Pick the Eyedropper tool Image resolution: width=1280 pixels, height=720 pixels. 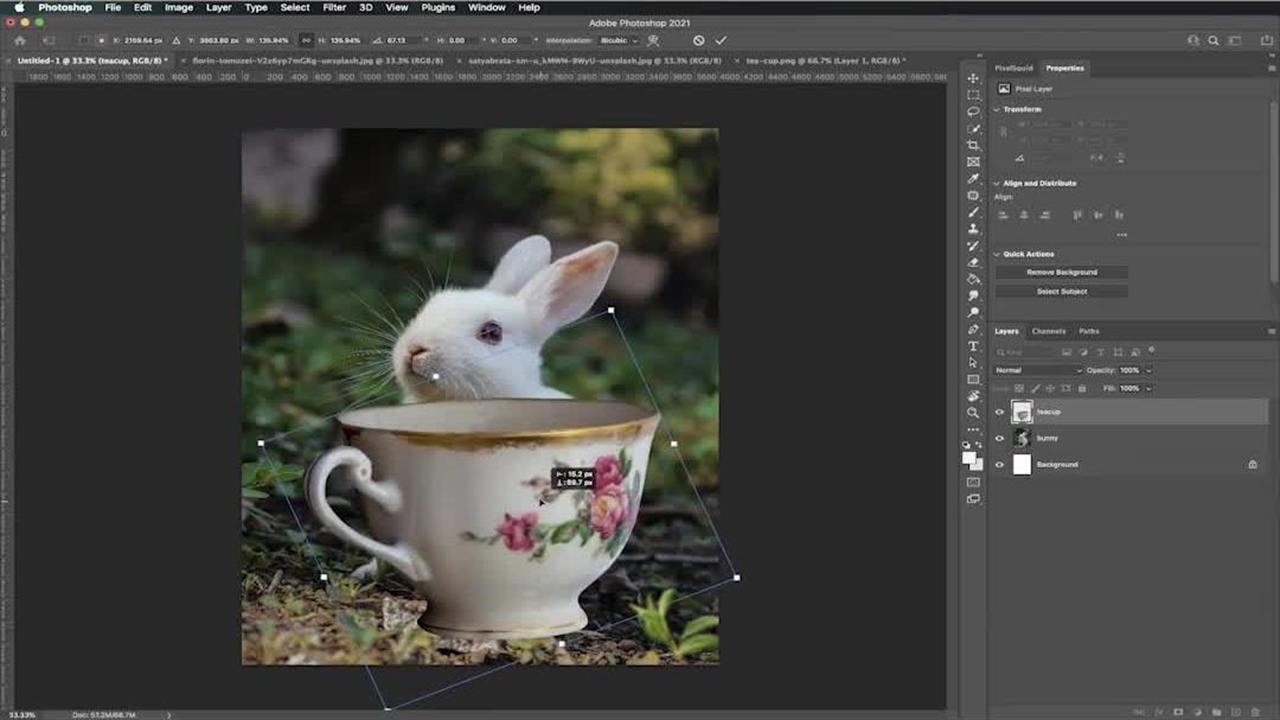(x=973, y=179)
